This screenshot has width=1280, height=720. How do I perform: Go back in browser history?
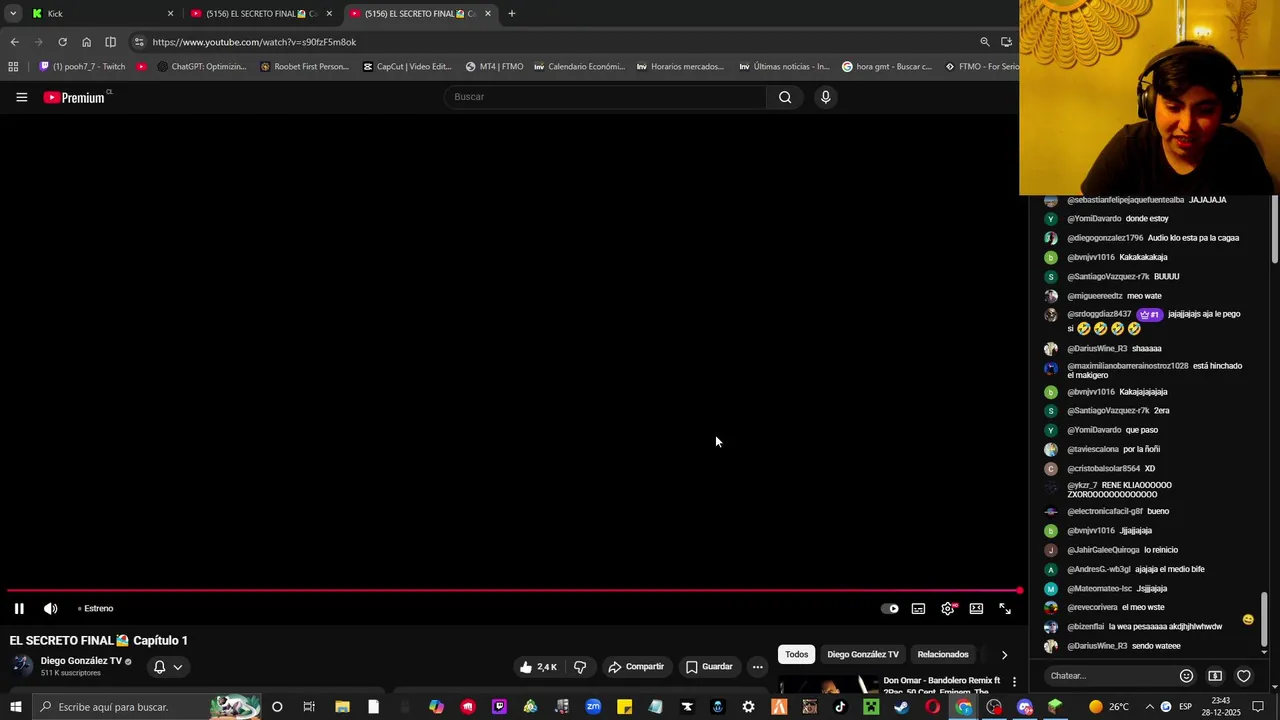[14, 42]
